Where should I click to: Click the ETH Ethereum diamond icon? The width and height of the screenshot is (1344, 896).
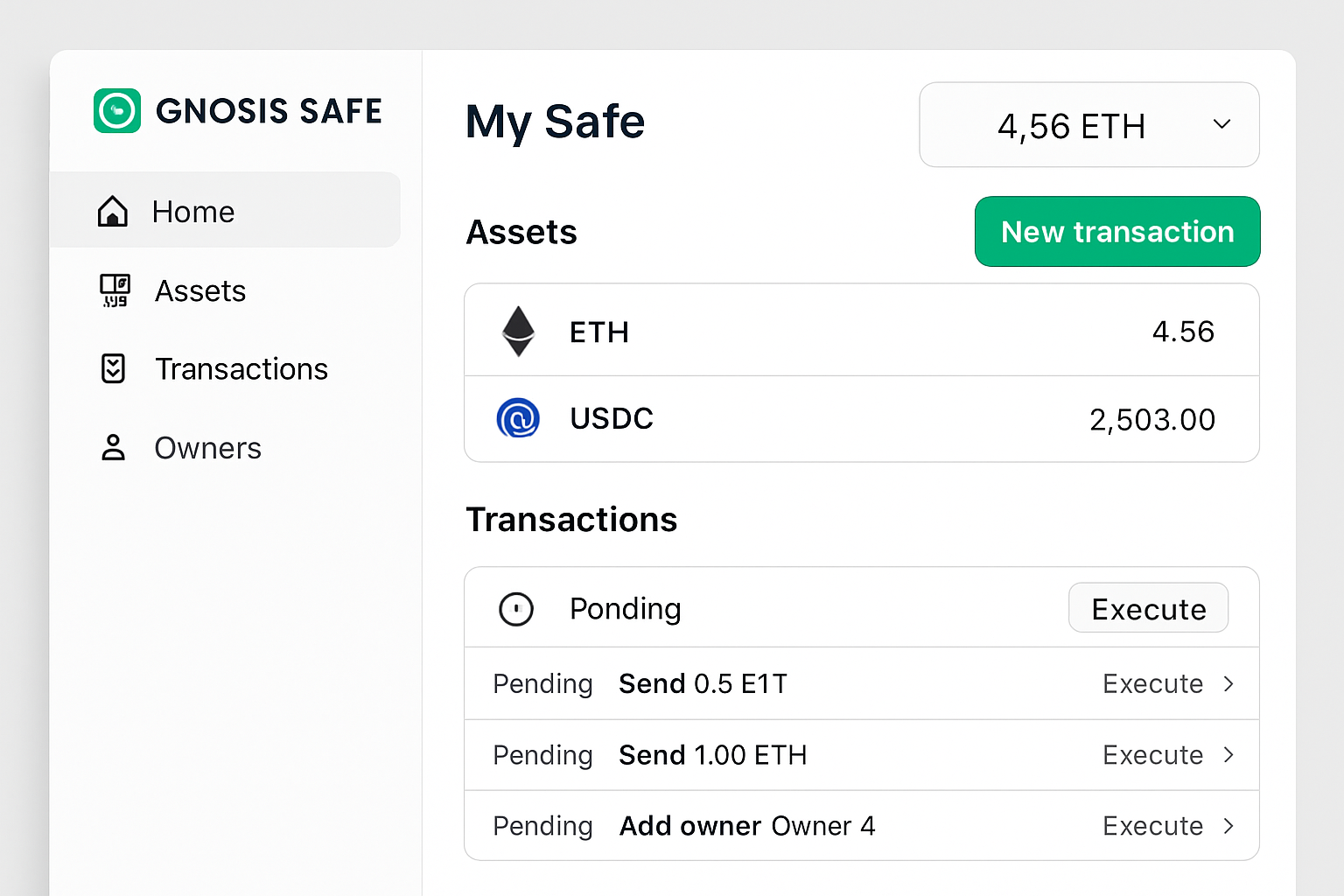pos(519,331)
